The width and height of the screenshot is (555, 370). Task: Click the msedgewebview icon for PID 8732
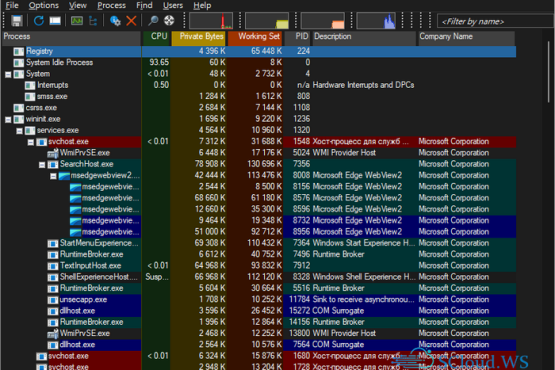pyautogui.click(x=75, y=221)
